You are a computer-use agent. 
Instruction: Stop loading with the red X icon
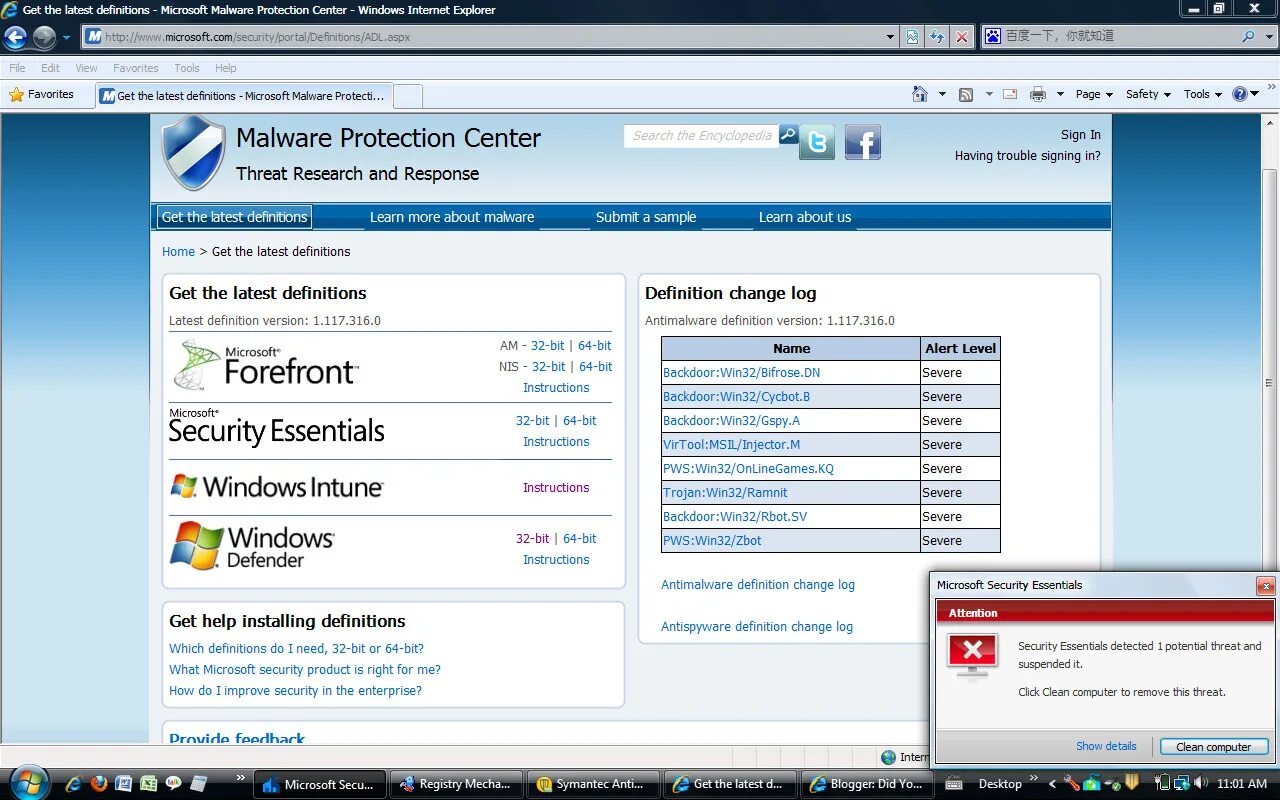point(962,37)
